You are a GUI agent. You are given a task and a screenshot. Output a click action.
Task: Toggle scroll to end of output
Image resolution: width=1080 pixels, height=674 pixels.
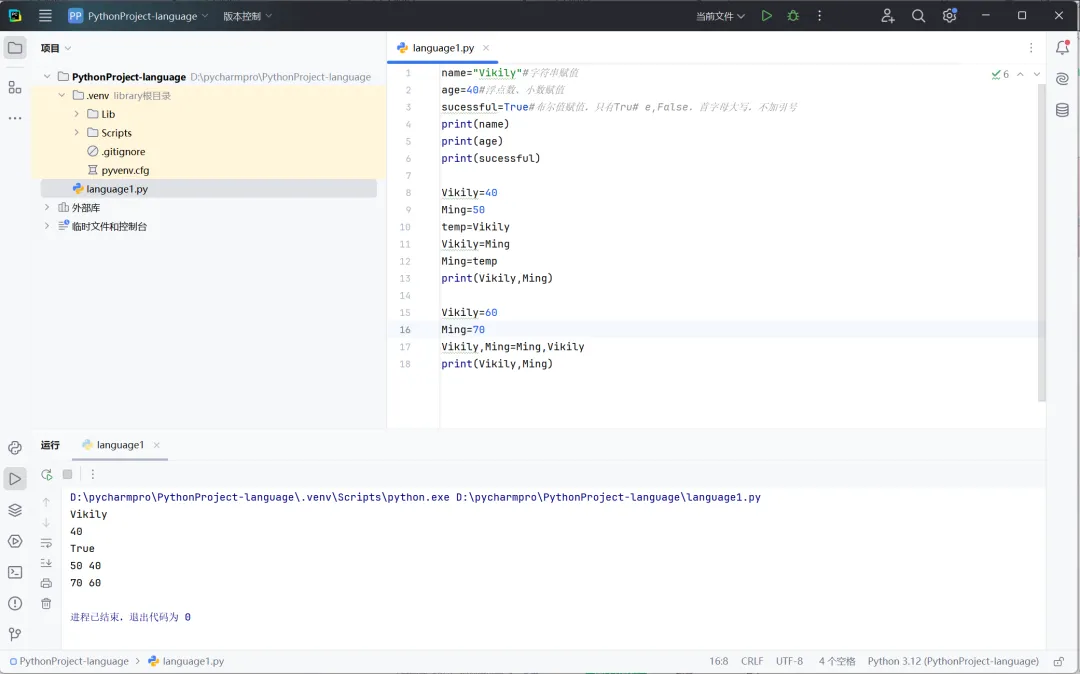[46, 563]
